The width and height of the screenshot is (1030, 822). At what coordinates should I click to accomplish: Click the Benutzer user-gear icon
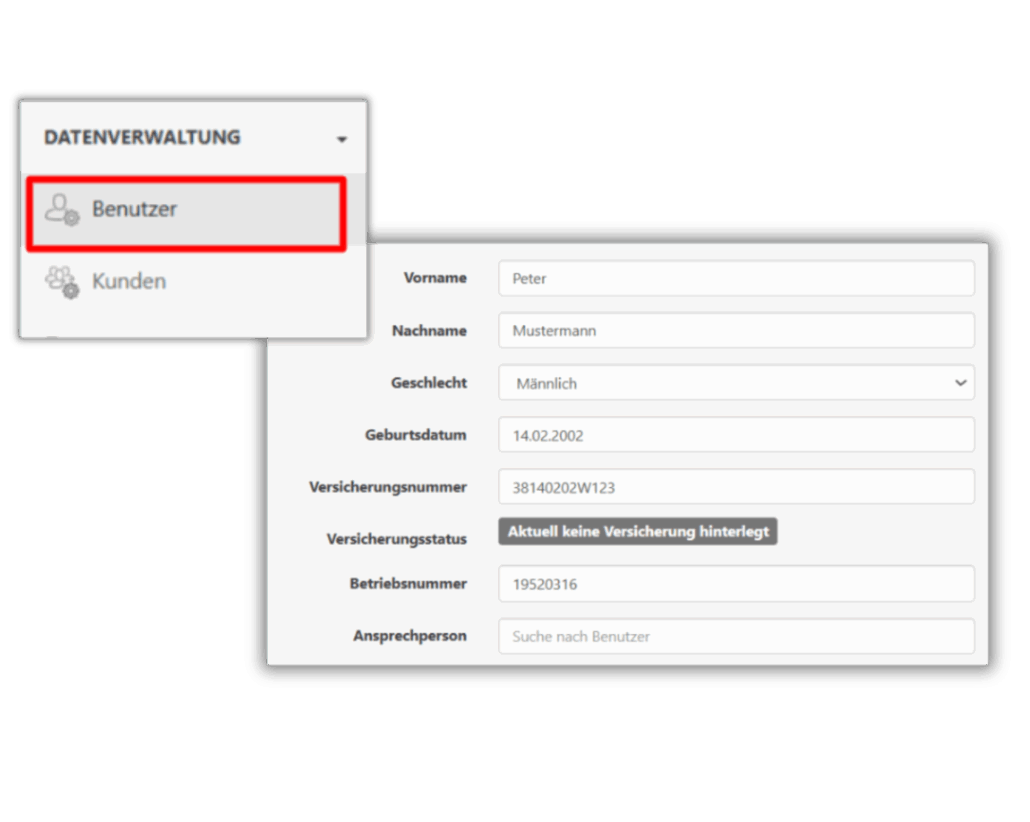tap(62, 210)
